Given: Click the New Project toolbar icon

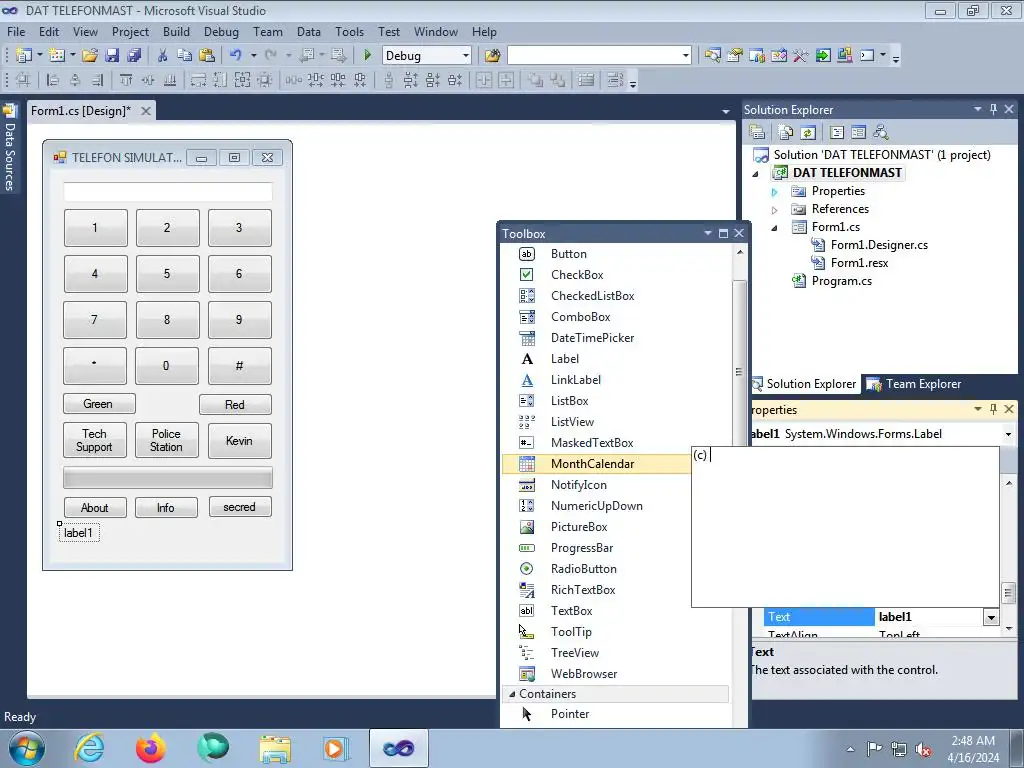Looking at the screenshot, I should pyautogui.click(x=24, y=56).
